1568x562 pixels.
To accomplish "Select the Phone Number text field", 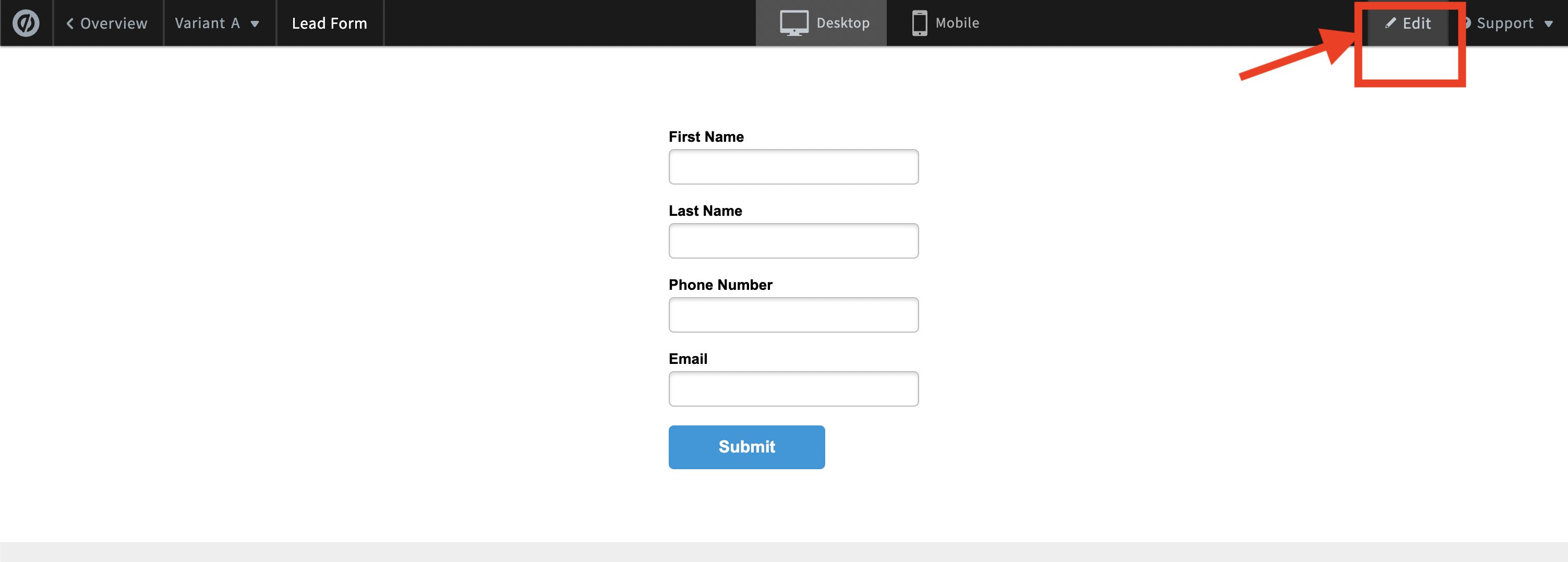I will click(793, 315).
